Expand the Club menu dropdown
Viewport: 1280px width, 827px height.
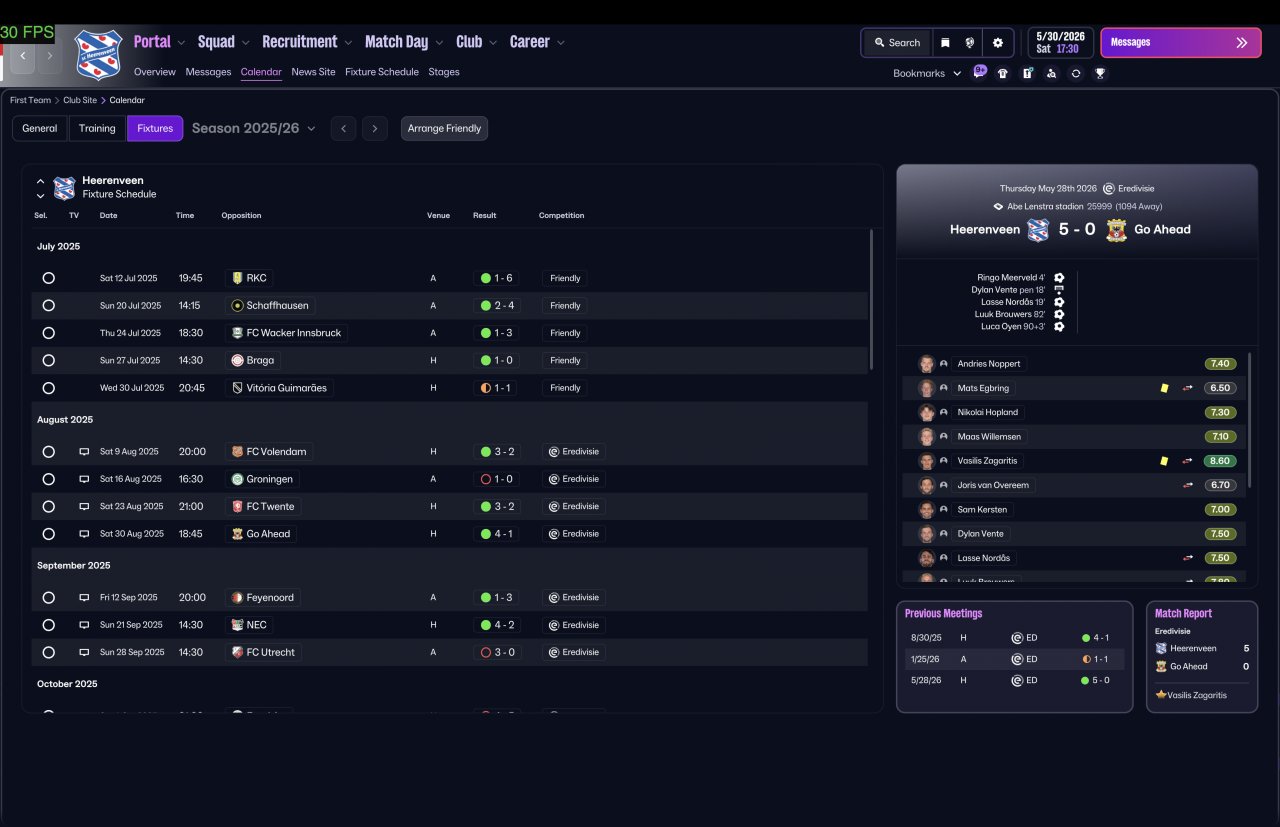[493, 43]
